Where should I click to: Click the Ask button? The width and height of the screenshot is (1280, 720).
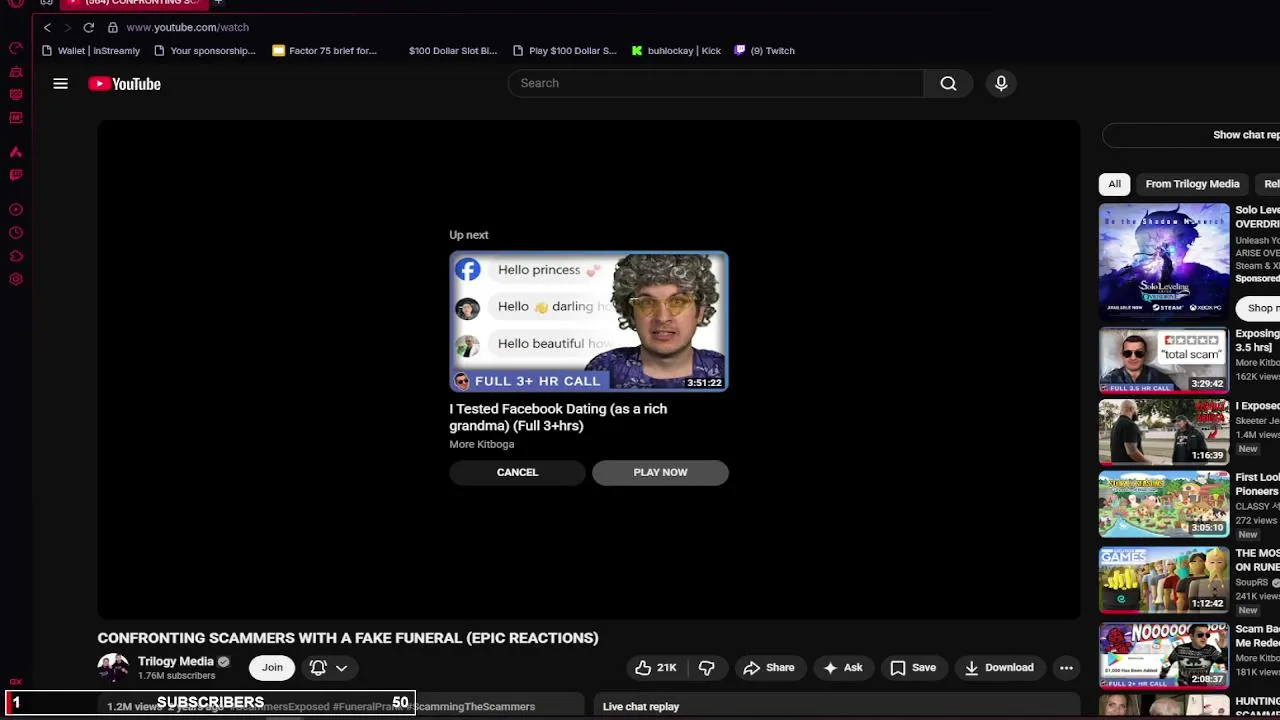[842, 668]
